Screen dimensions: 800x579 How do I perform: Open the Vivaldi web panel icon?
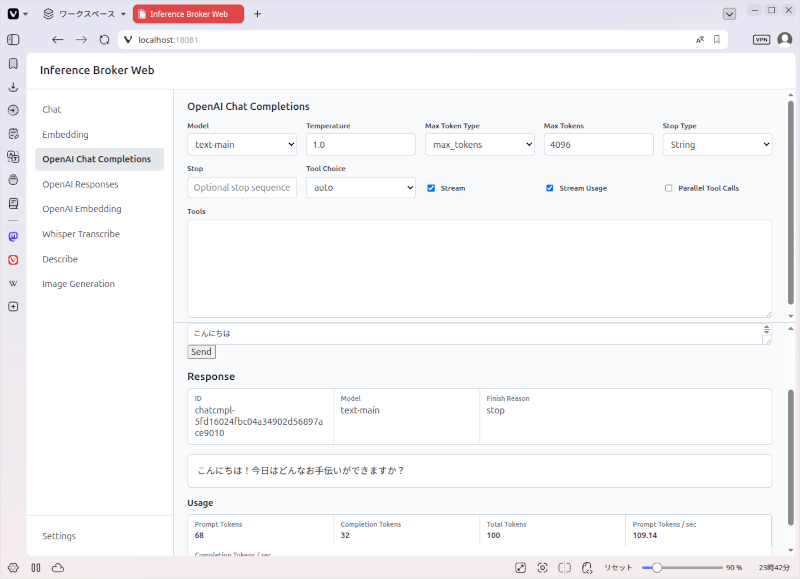(x=13, y=260)
